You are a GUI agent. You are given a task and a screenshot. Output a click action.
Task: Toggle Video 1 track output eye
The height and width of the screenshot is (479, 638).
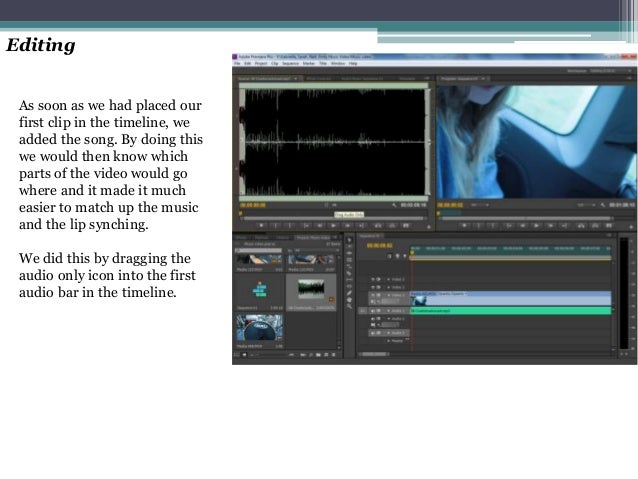[x=373, y=295]
